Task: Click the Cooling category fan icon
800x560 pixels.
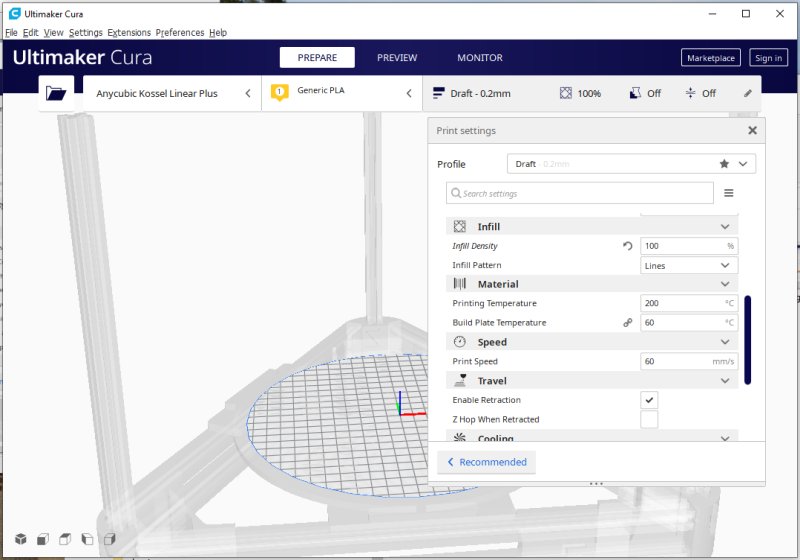Action: pos(460,438)
